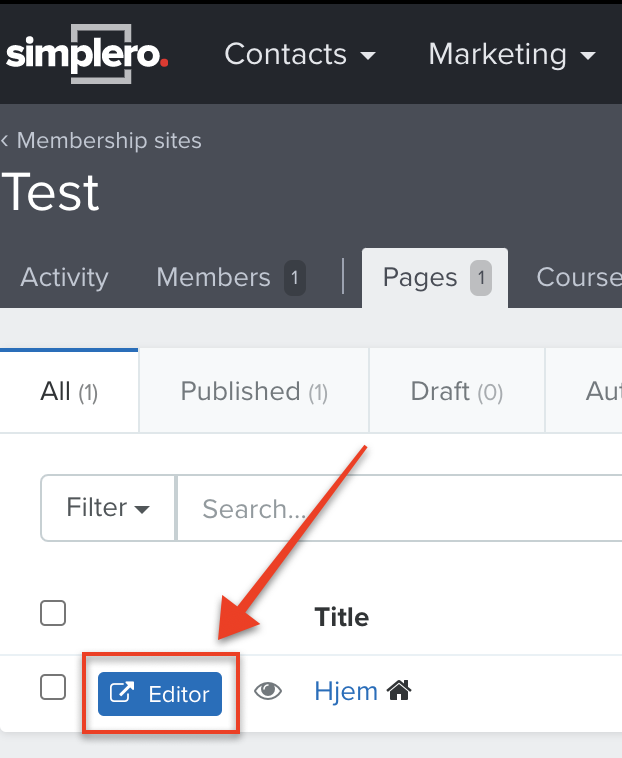Show the Published pages filter tab
Screen dimensions: 622x758
[x=254, y=391]
